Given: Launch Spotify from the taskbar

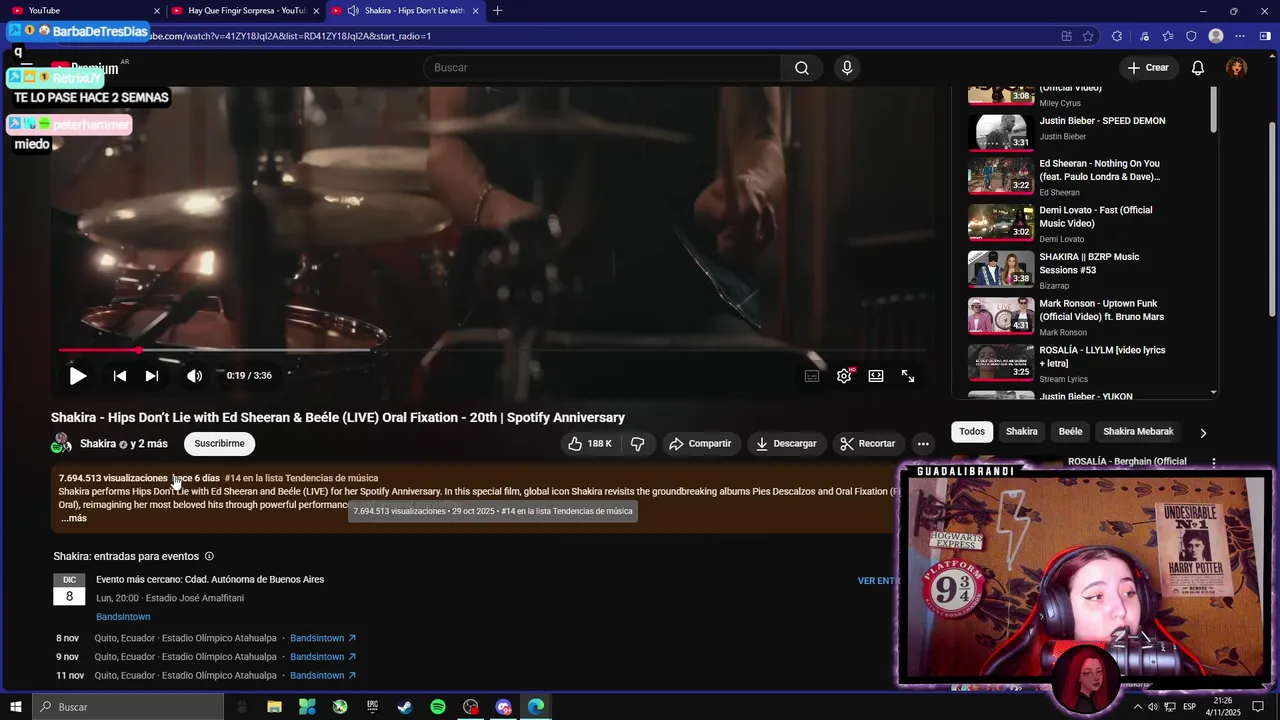Looking at the screenshot, I should coord(438,707).
